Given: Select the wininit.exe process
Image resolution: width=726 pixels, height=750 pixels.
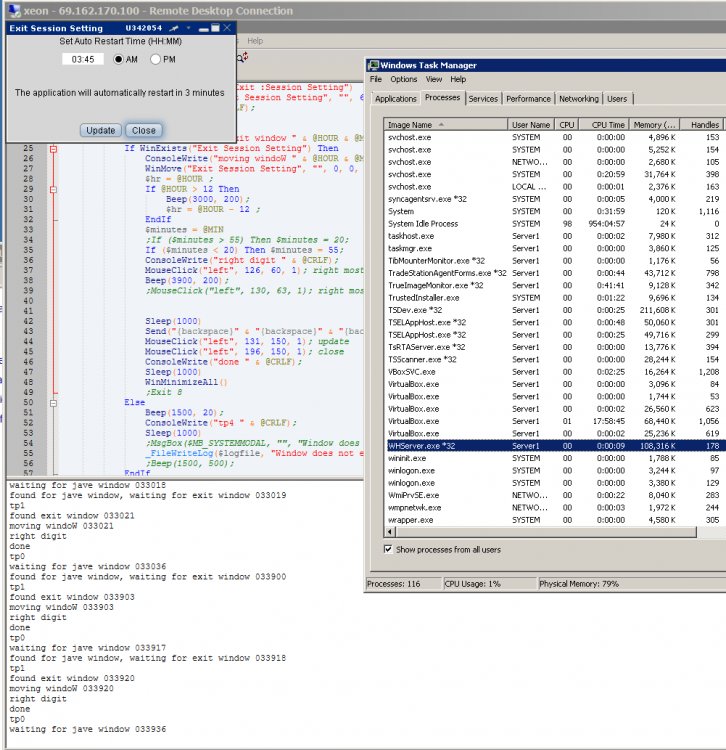Looking at the screenshot, I should 555,458.
